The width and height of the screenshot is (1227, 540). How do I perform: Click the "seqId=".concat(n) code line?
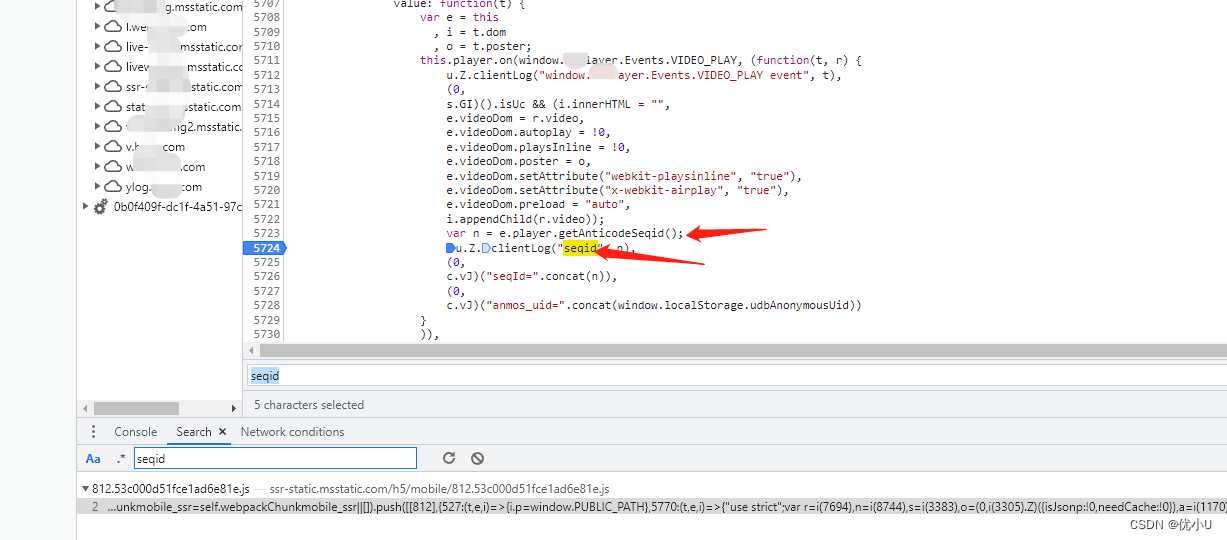[532, 276]
